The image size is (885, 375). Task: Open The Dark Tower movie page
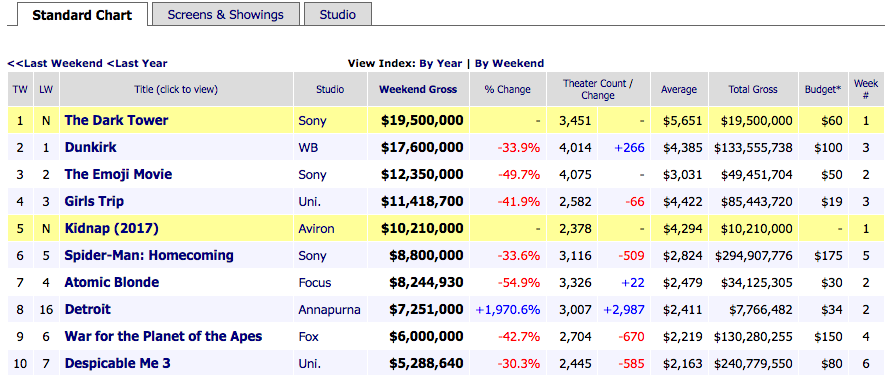[116, 120]
